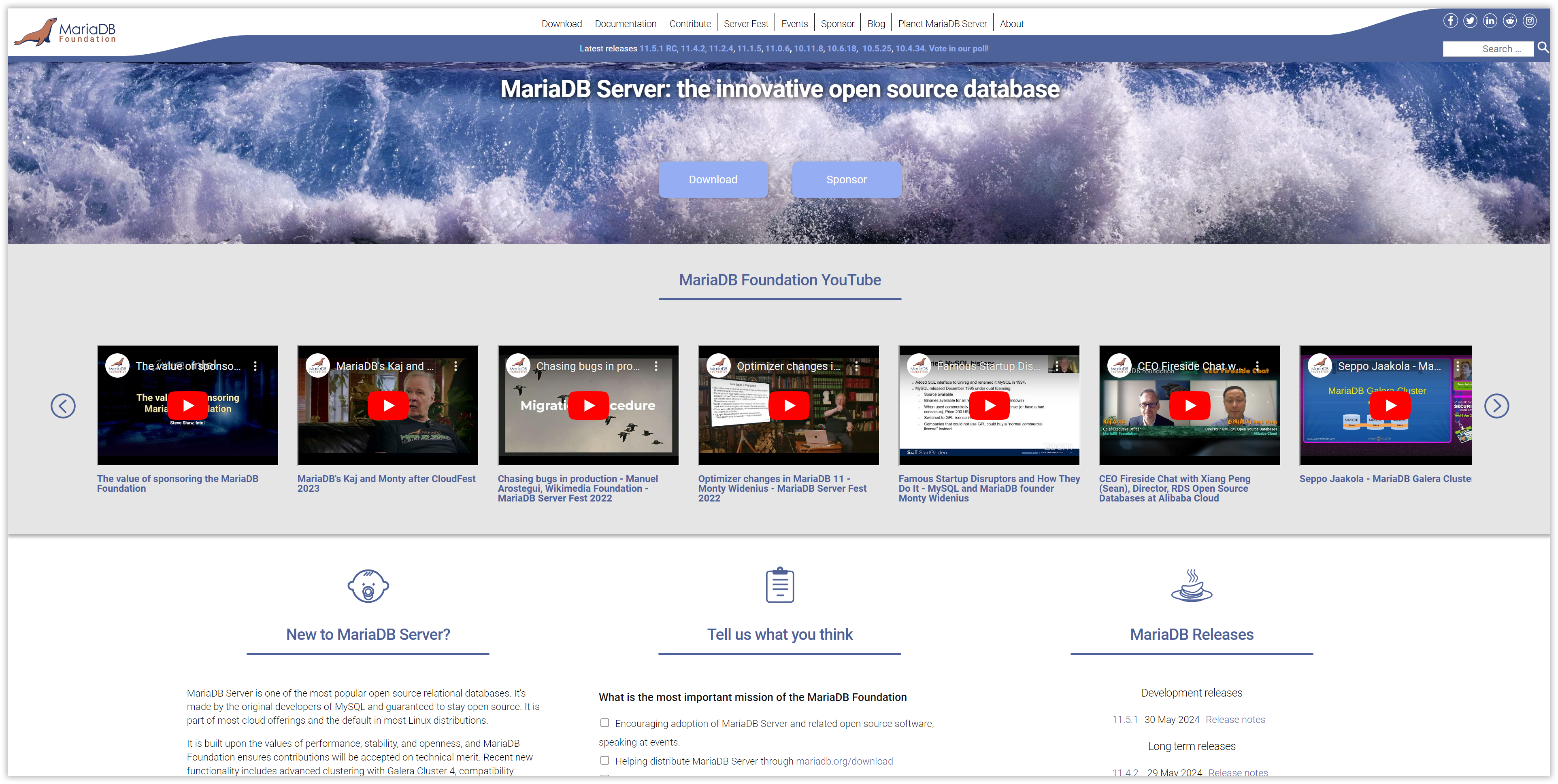Open more options on 'Chasing bugs in pro...' video

tap(656, 366)
